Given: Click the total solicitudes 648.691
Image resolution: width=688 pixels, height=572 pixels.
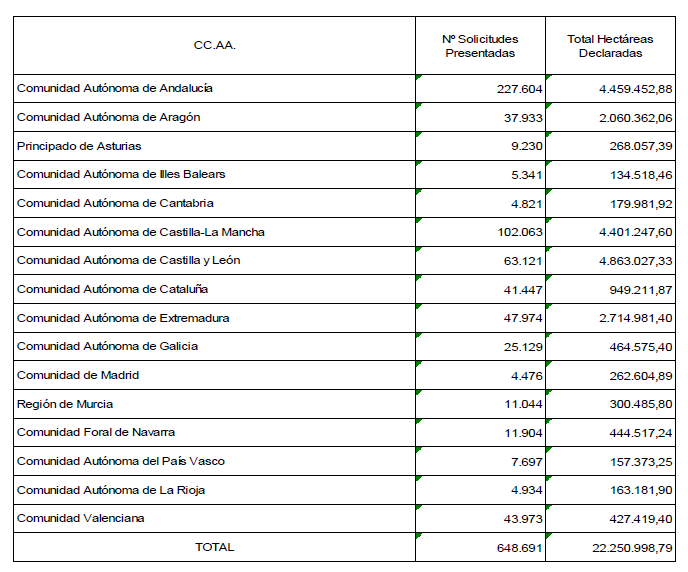Looking at the screenshot, I should tap(520, 548).
